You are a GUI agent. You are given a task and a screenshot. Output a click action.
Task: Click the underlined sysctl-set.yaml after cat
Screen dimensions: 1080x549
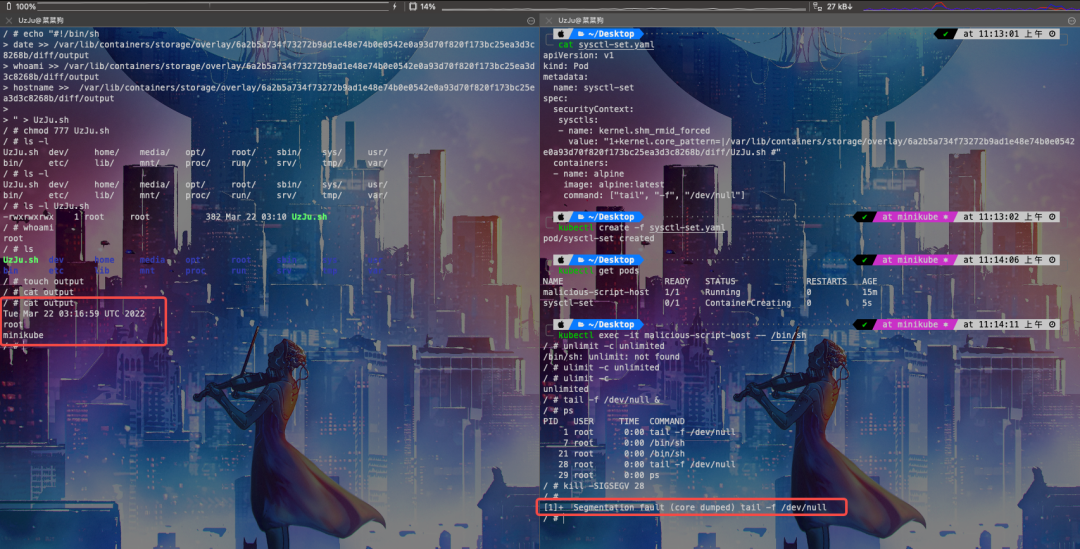(x=616, y=45)
